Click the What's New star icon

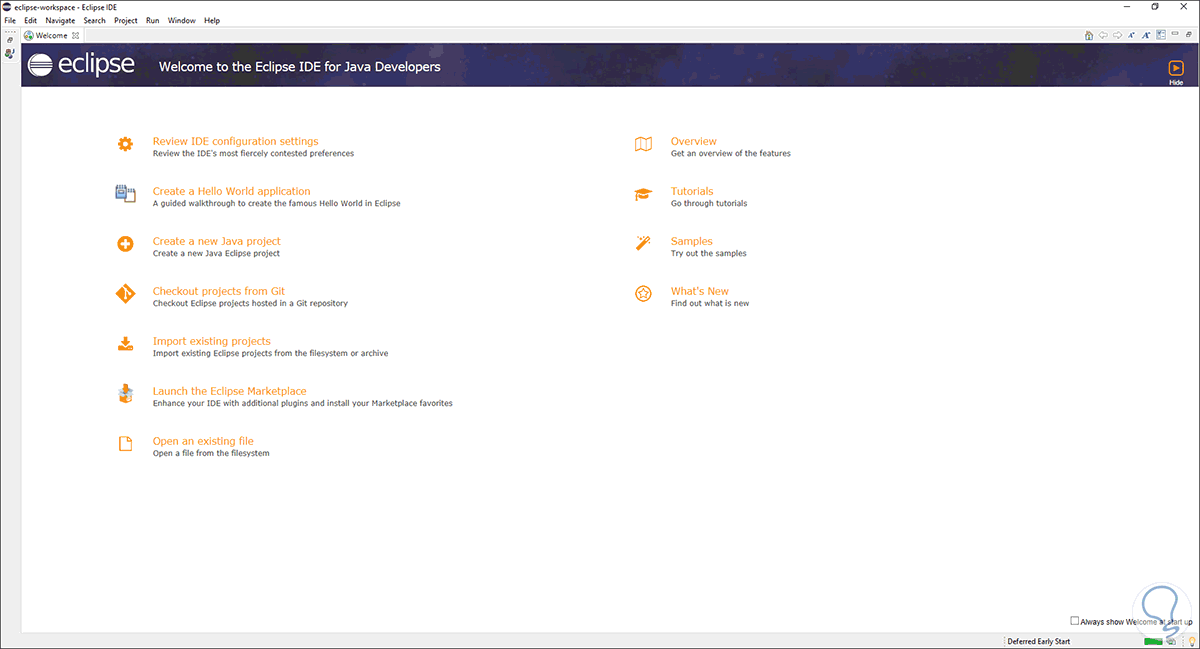click(x=643, y=294)
